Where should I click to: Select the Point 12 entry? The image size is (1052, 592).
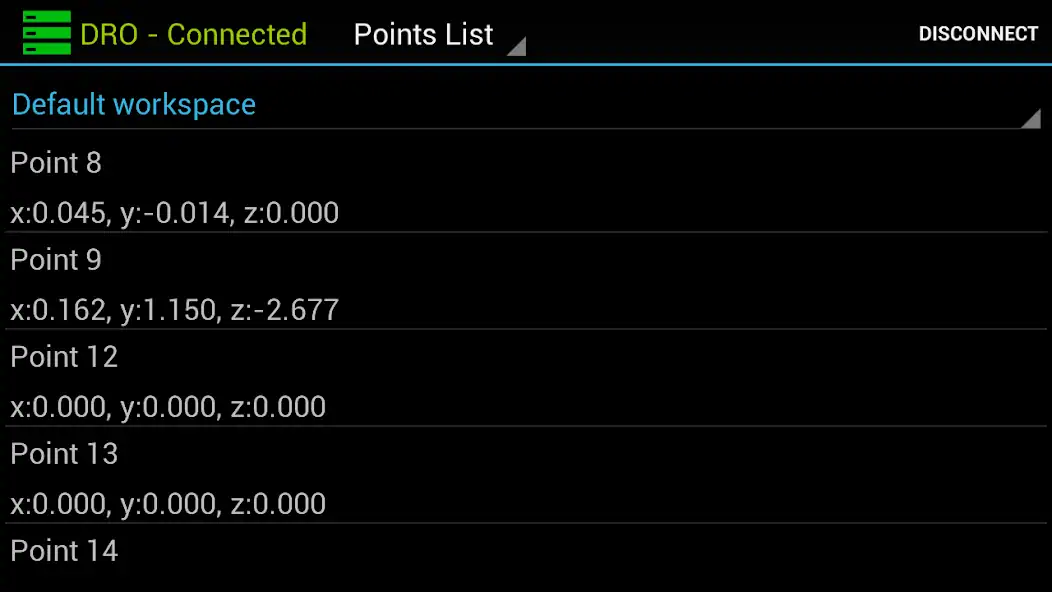pyautogui.click(x=526, y=379)
